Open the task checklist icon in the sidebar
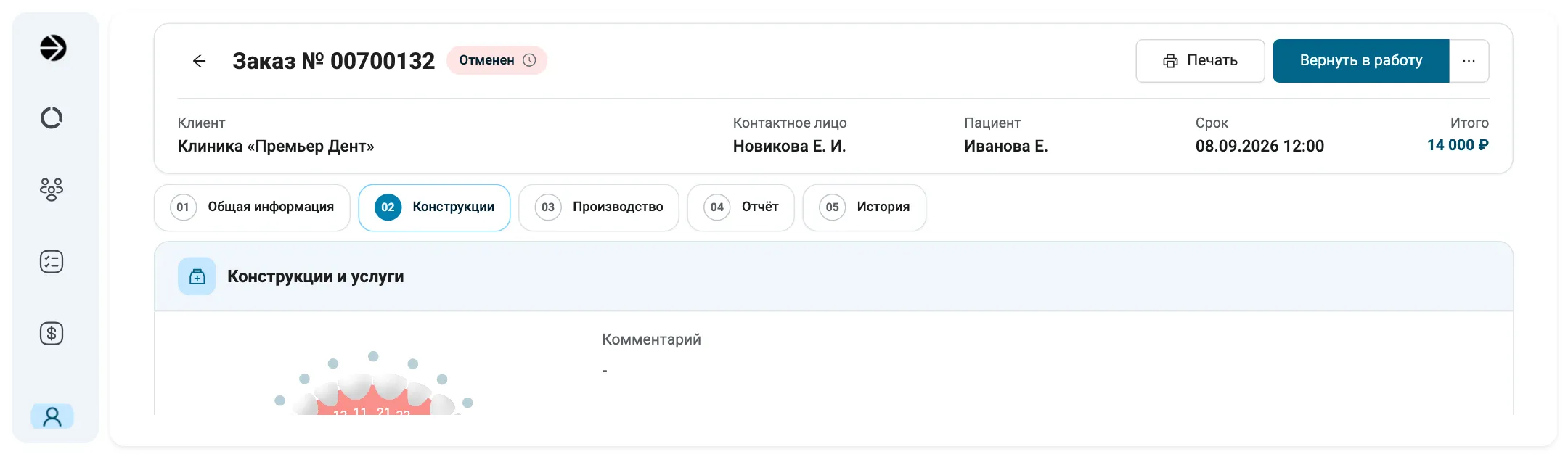This screenshot has height=457, width=1568. click(x=52, y=261)
